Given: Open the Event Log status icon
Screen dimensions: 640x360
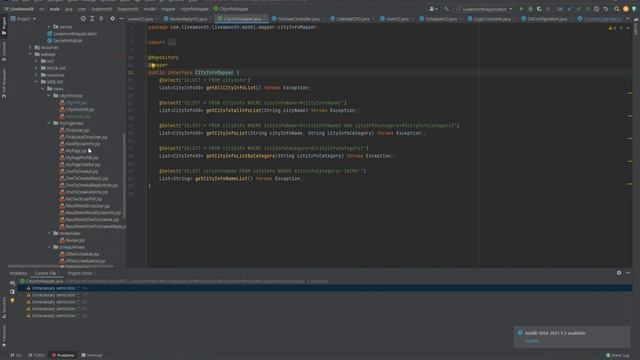Looking at the screenshot, I should click(617, 356).
